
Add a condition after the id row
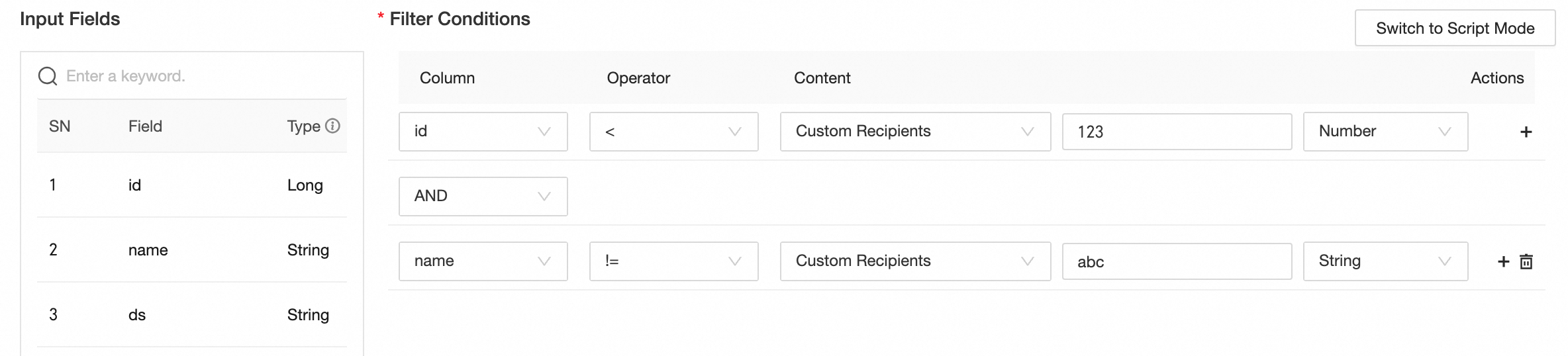coord(1526,132)
